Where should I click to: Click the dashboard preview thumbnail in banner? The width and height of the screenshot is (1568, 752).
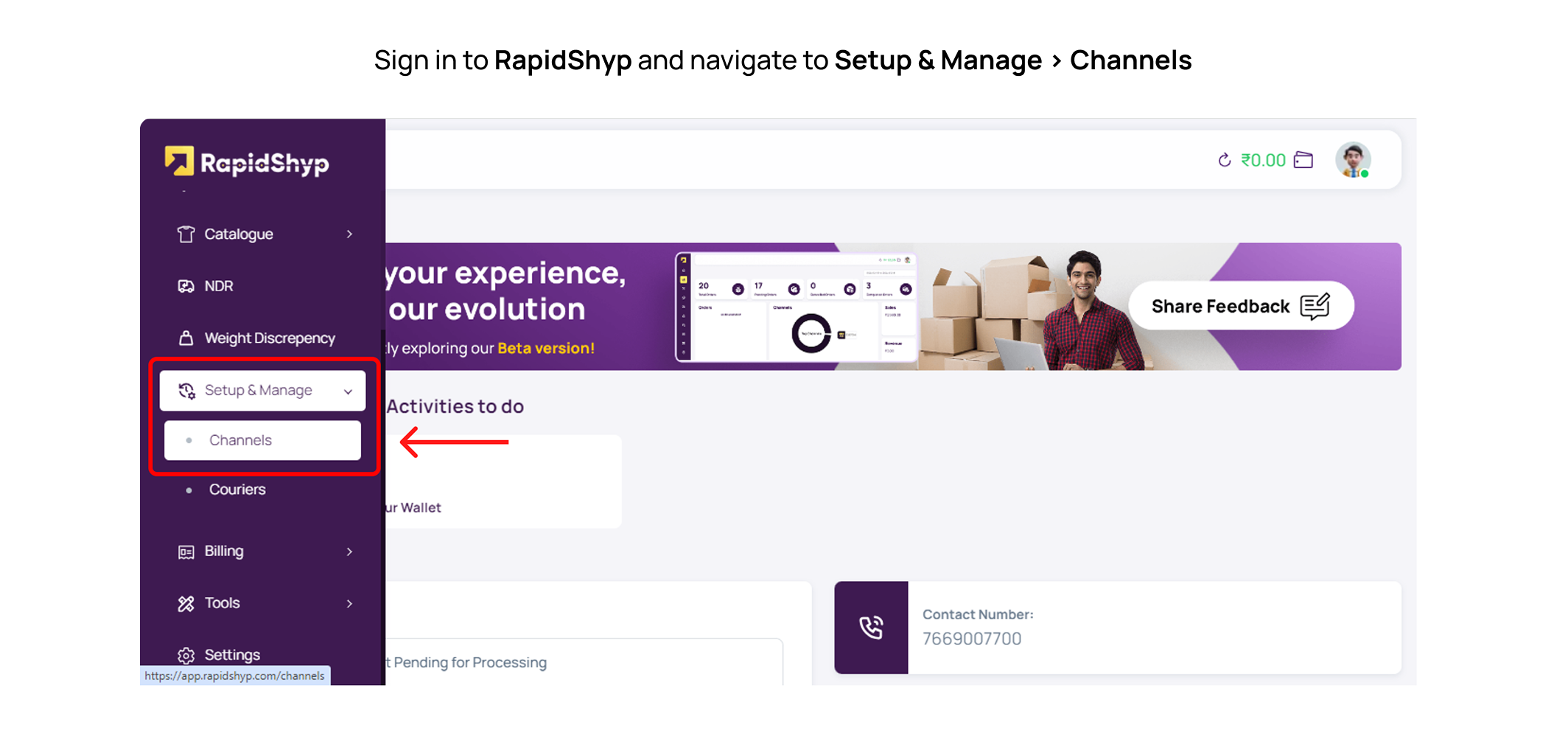pos(797,307)
